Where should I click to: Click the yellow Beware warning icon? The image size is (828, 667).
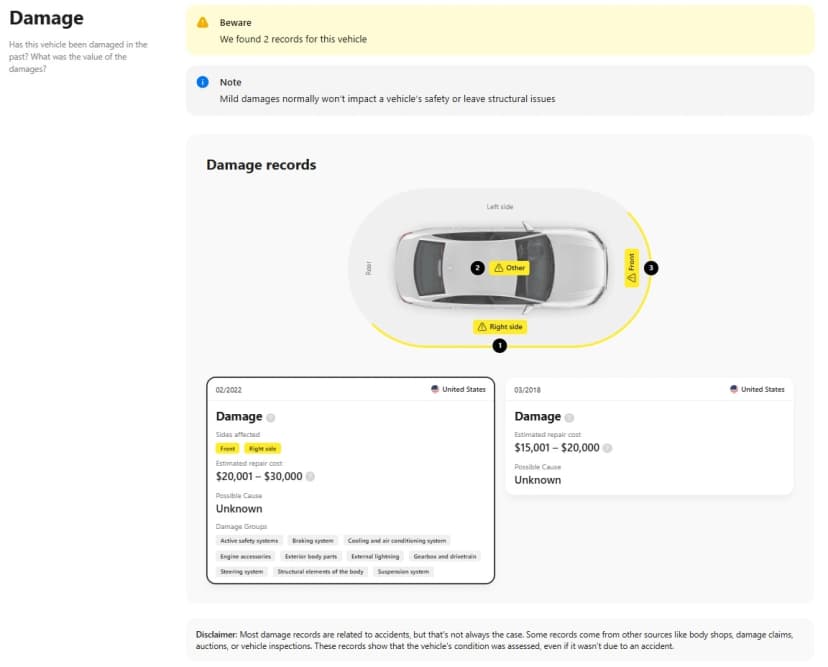(x=203, y=22)
